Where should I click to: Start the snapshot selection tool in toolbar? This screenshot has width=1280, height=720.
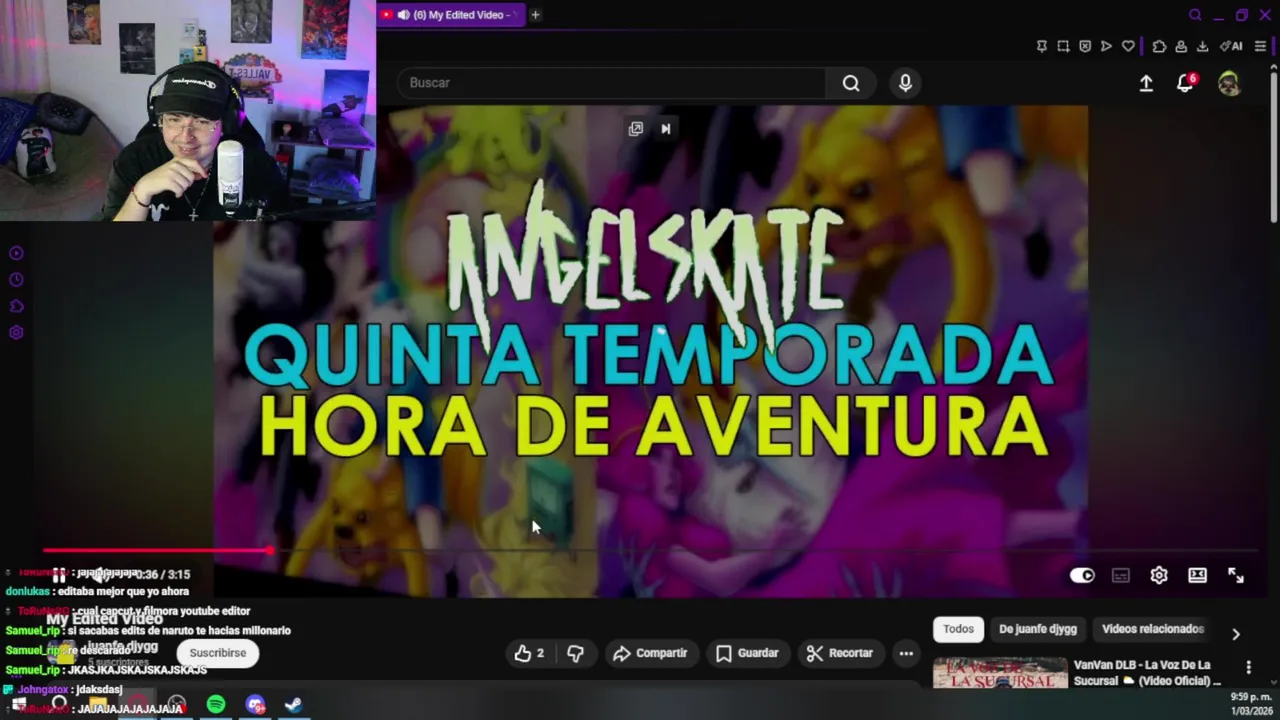point(1063,46)
